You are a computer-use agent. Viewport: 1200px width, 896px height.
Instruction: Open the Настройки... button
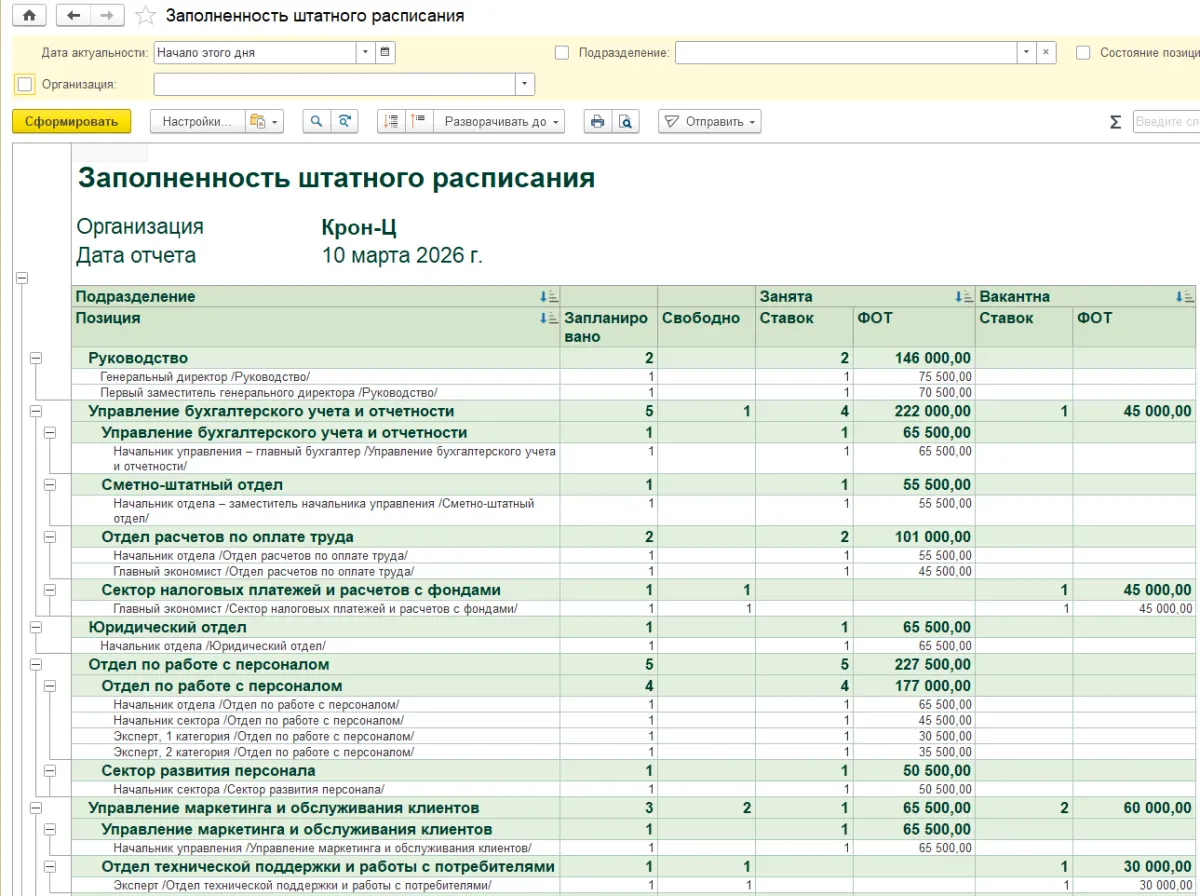(x=197, y=121)
